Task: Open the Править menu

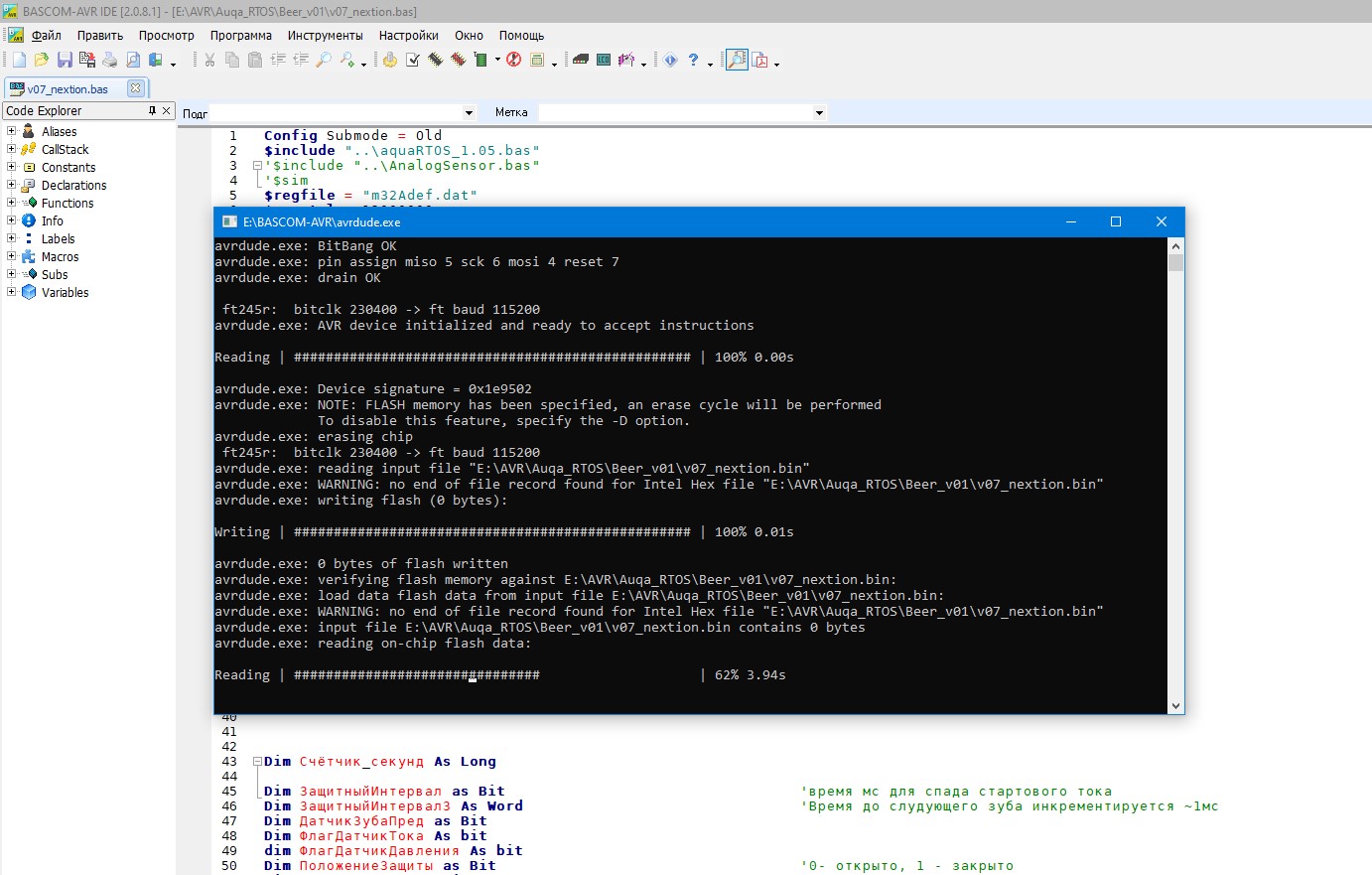Action: tap(100, 35)
